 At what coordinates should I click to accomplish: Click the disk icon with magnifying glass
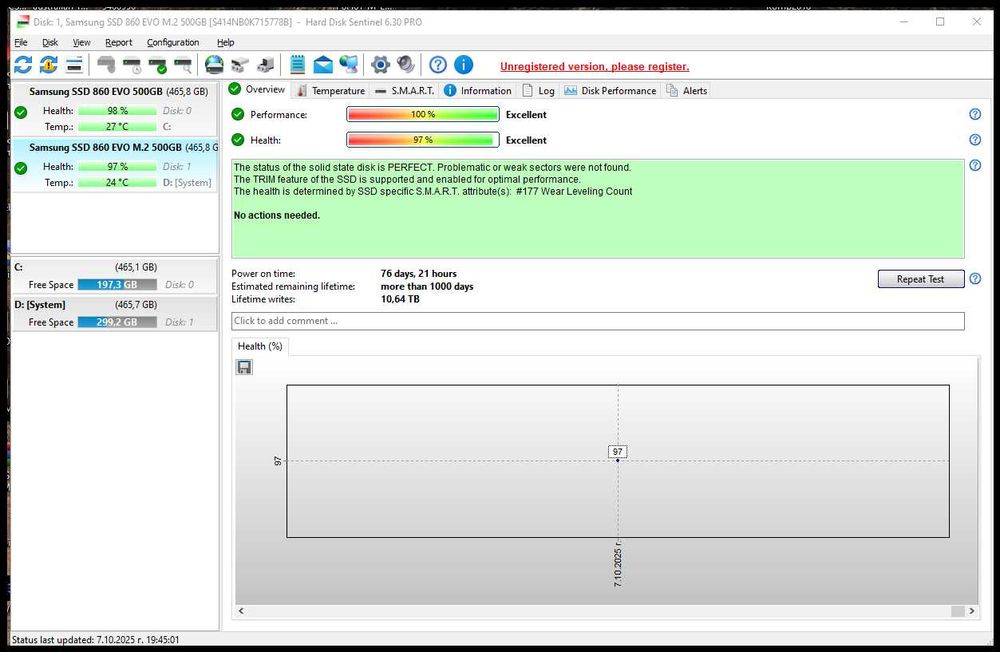[x=183, y=64]
